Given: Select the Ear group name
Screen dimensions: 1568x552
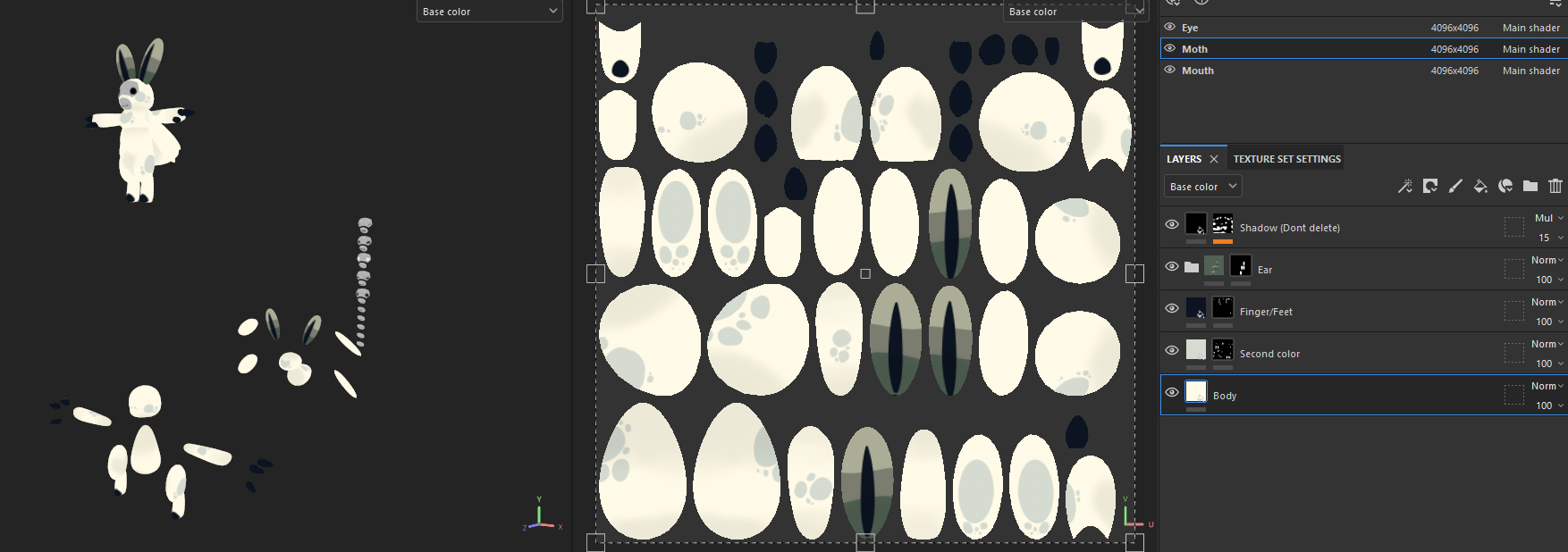Looking at the screenshot, I should point(1264,270).
